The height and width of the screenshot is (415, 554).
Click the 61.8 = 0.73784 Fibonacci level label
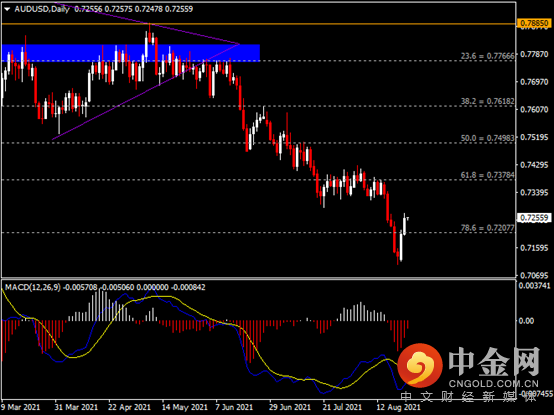pos(487,175)
